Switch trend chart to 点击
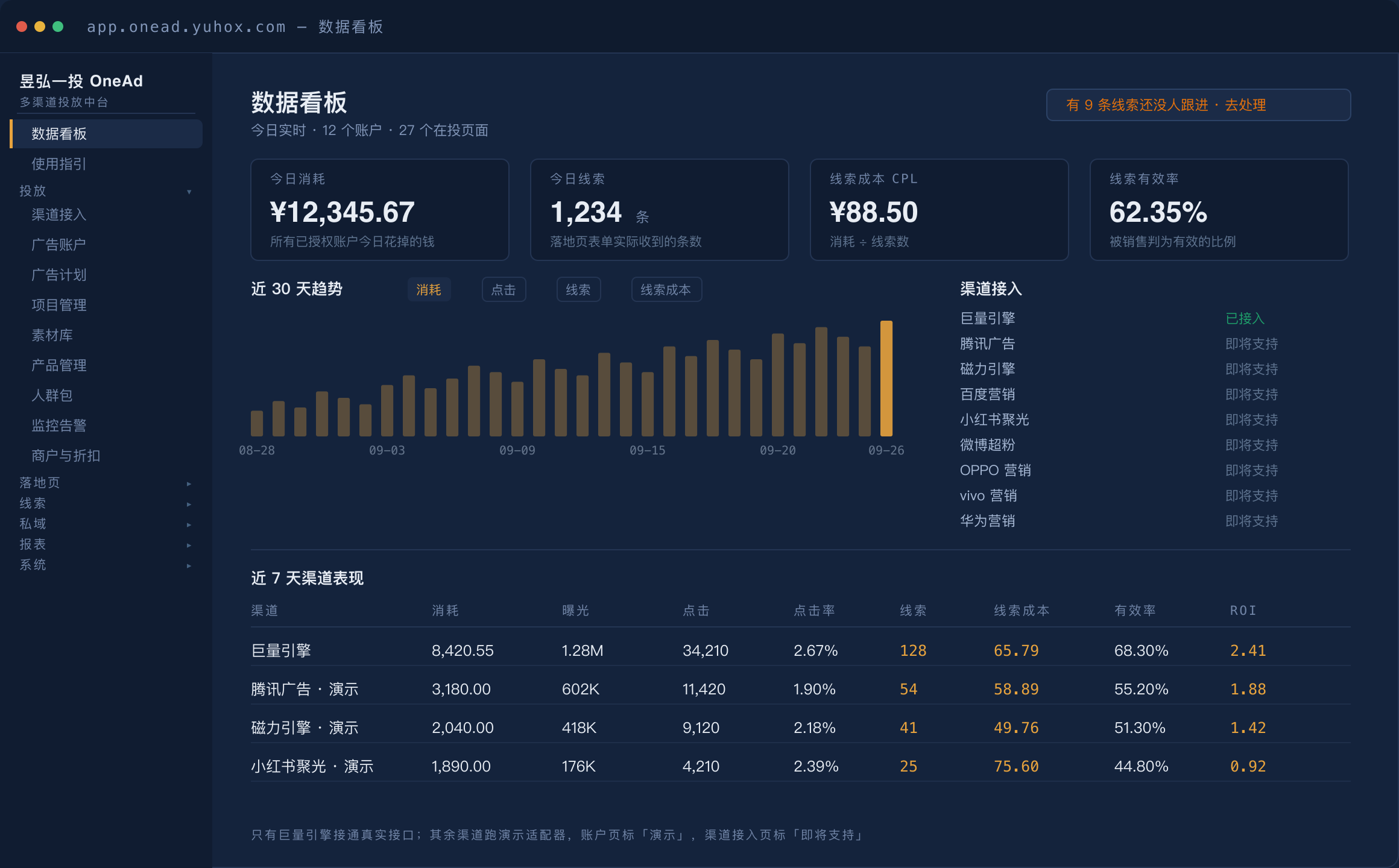1399x868 pixels. click(x=504, y=289)
